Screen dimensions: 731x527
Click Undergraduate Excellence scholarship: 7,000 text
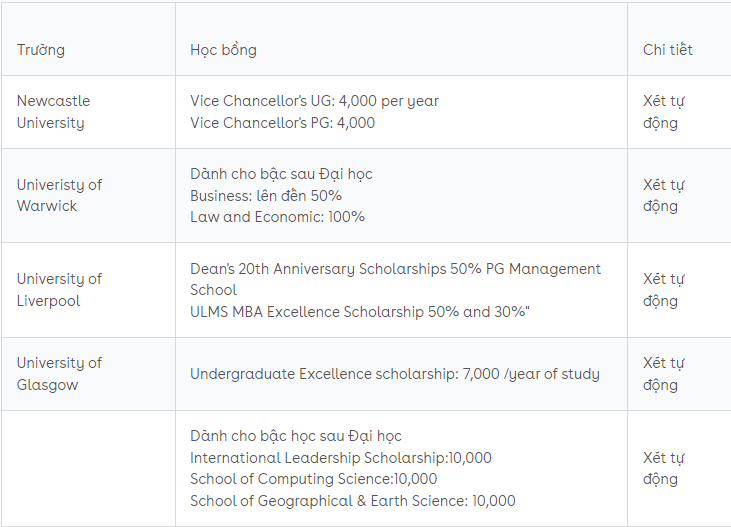(x=345, y=374)
